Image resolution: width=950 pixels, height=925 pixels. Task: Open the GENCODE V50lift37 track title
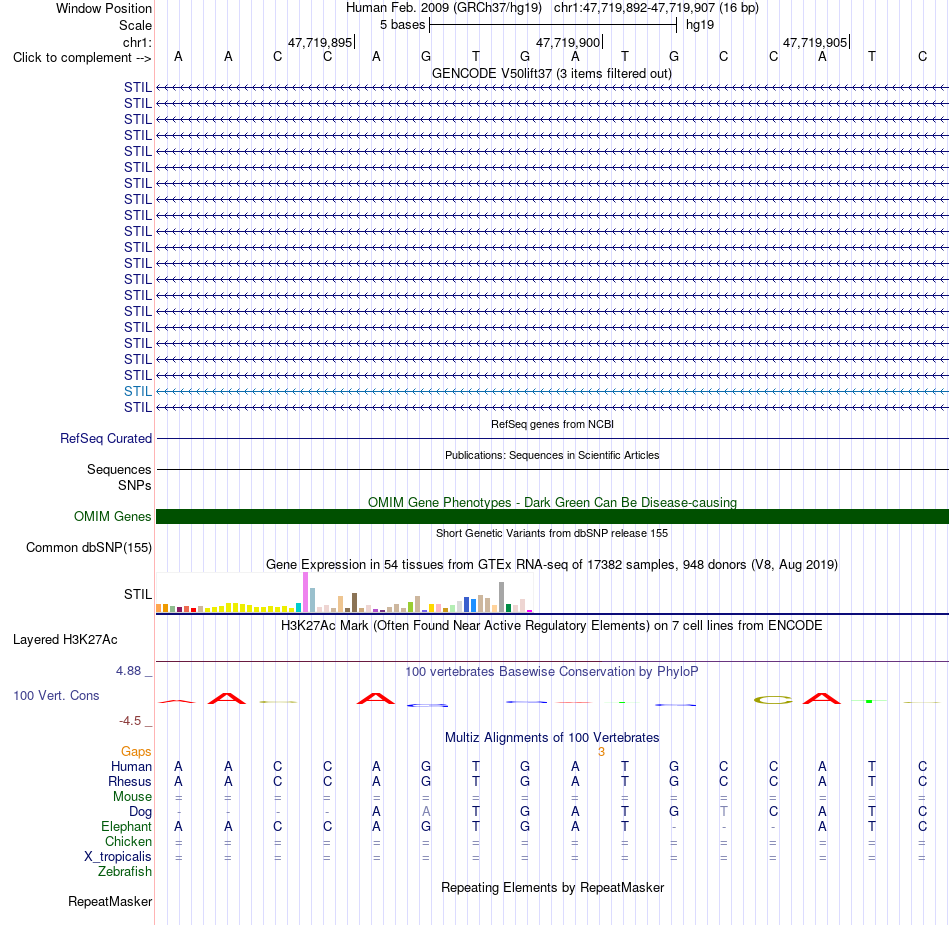coord(551,73)
